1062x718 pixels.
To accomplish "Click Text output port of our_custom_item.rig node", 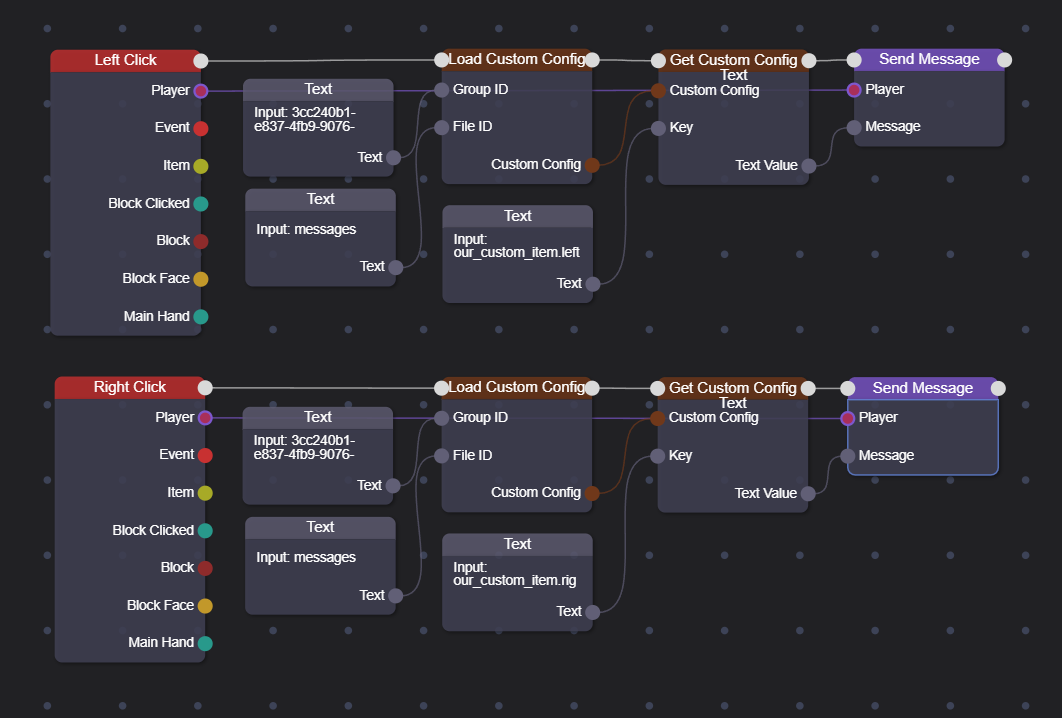I will [x=593, y=612].
